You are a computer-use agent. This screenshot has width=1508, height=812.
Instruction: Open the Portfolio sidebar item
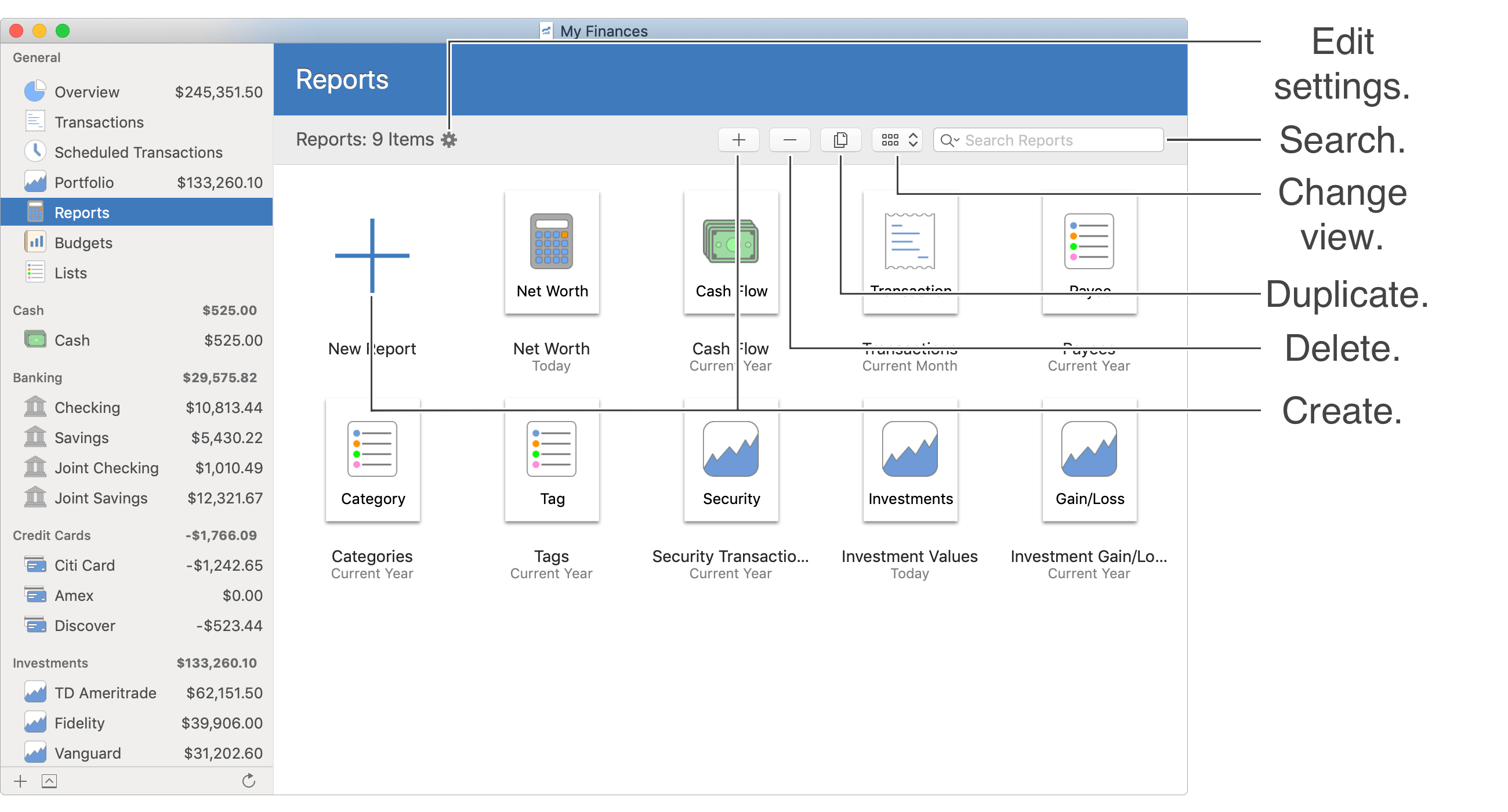(84, 183)
